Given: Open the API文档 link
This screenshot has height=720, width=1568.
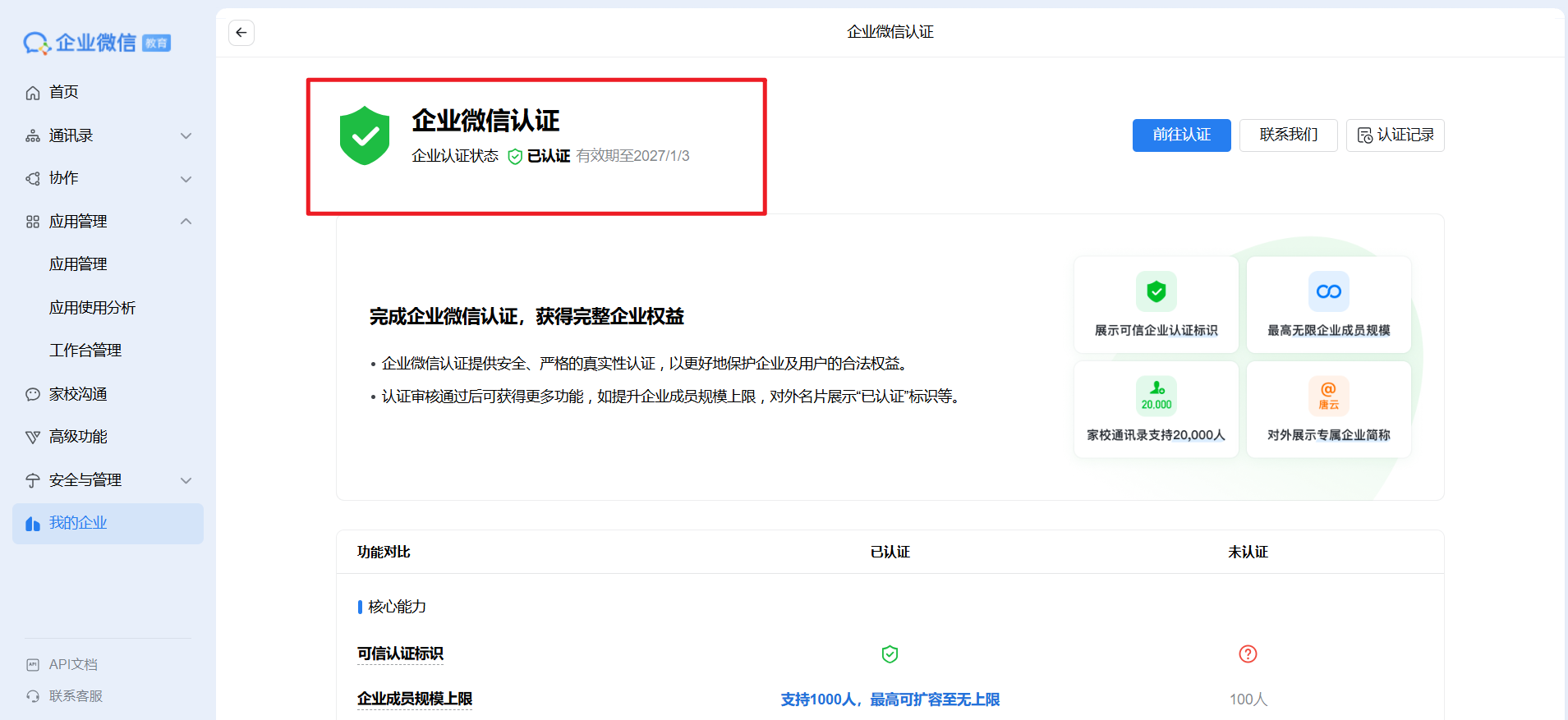Looking at the screenshot, I should pyautogui.click(x=73, y=665).
